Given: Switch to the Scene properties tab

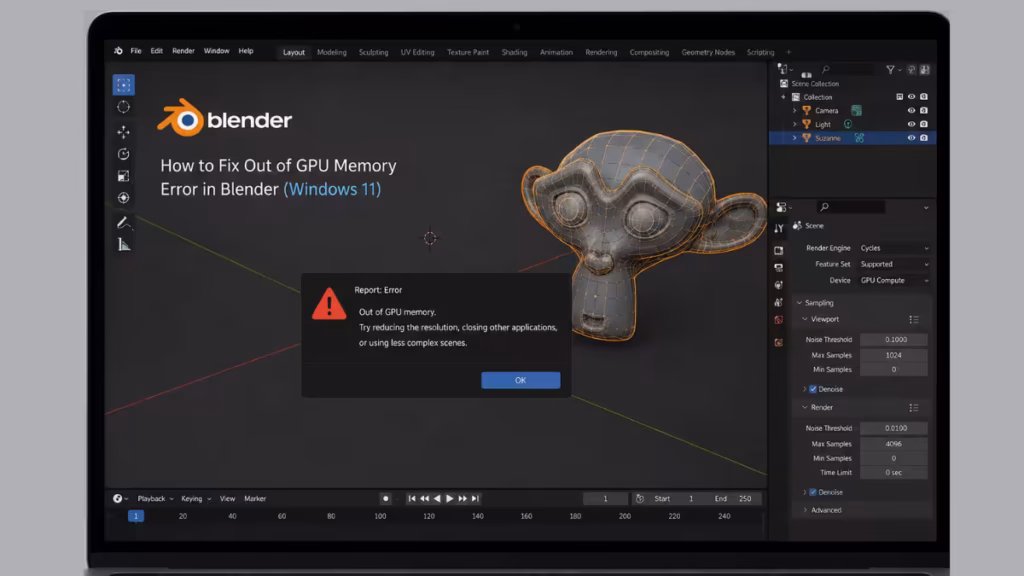Looking at the screenshot, I should point(778,302).
